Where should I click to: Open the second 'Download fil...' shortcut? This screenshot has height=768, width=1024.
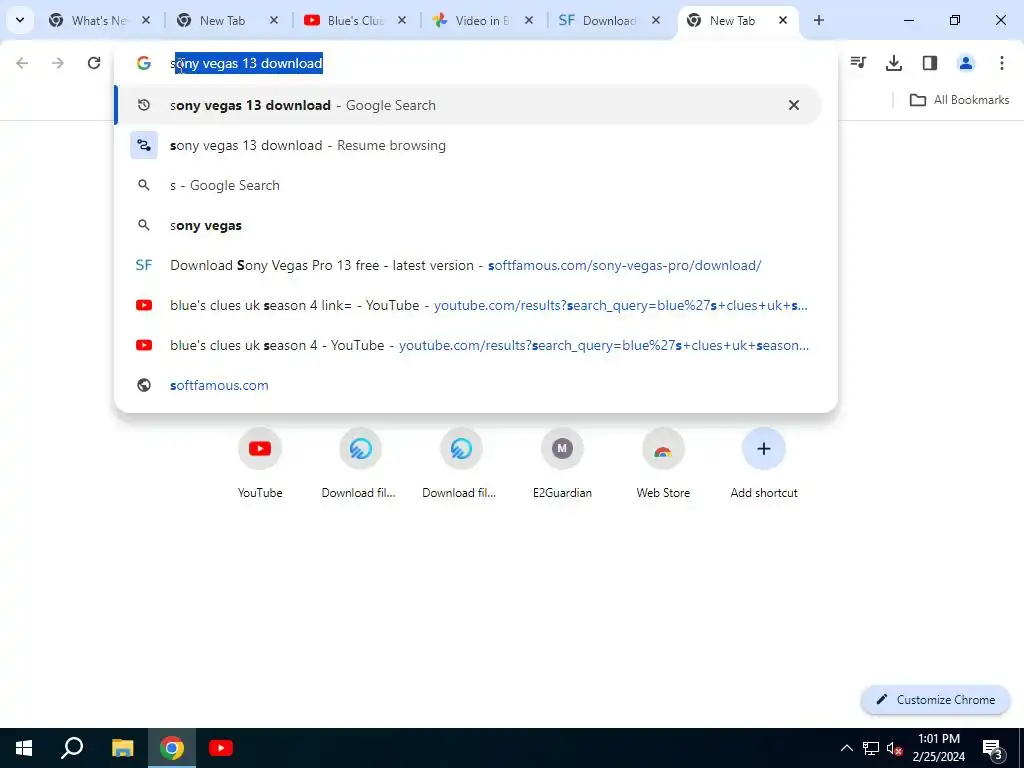point(460,464)
